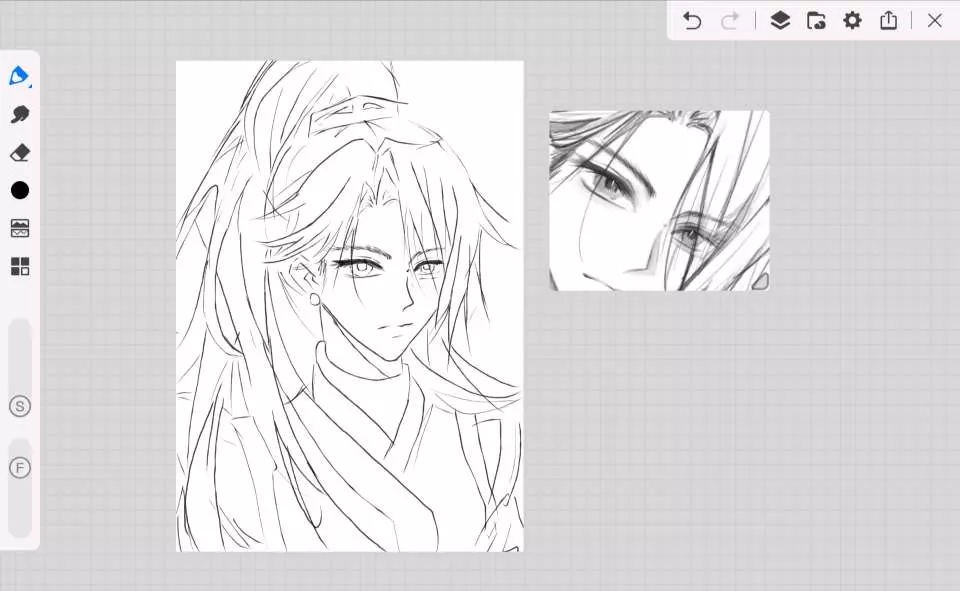Image resolution: width=960 pixels, height=591 pixels.
Task: Open the reference image tool
Action: tap(20, 228)
